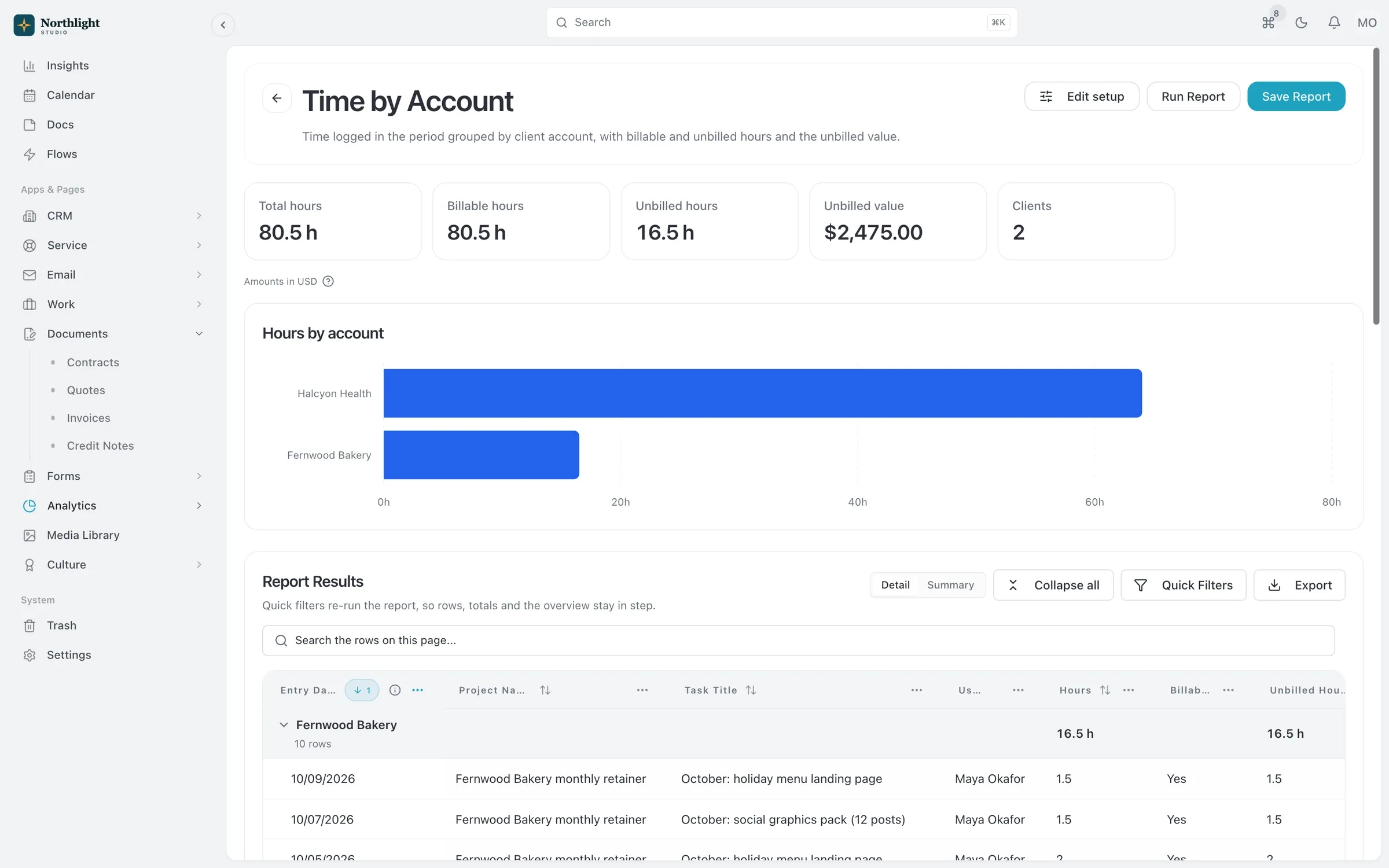The width and height of the screenshot is (1389, 868).
Task: Collapse the Fernwood Bakery group row
Action: [x=284, y=724]
